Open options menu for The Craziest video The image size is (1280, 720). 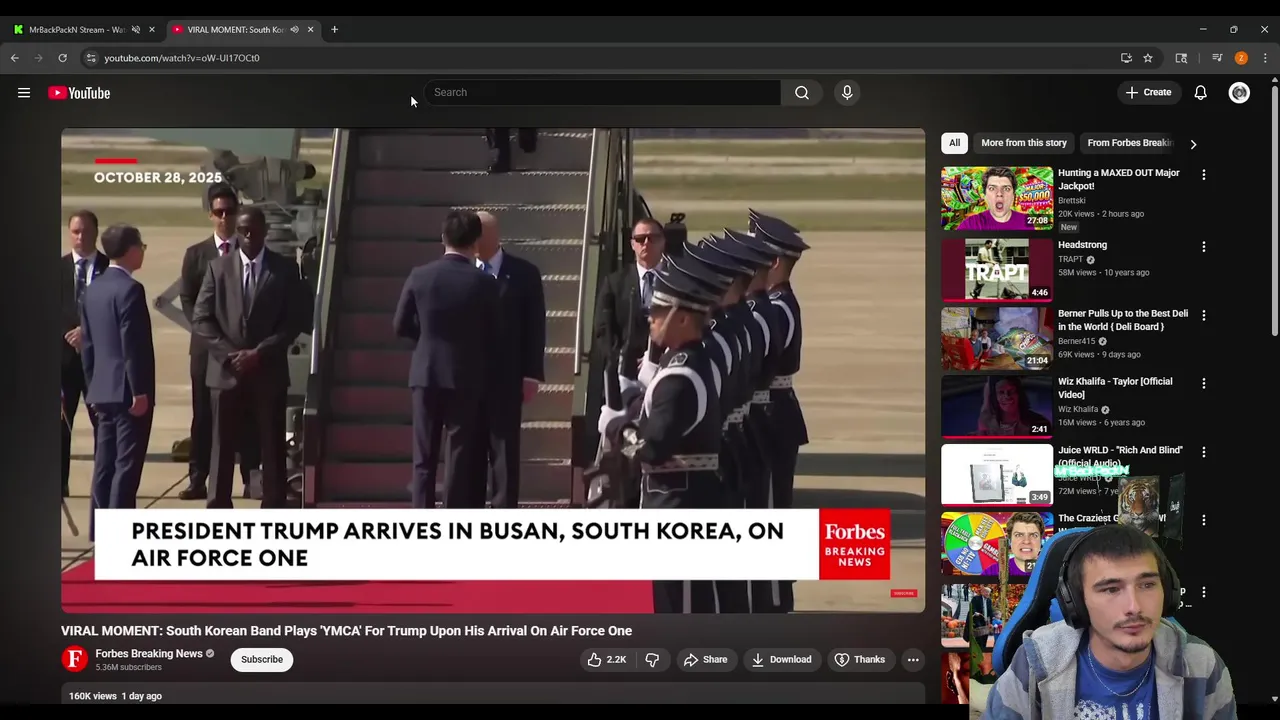[1204, 520]
